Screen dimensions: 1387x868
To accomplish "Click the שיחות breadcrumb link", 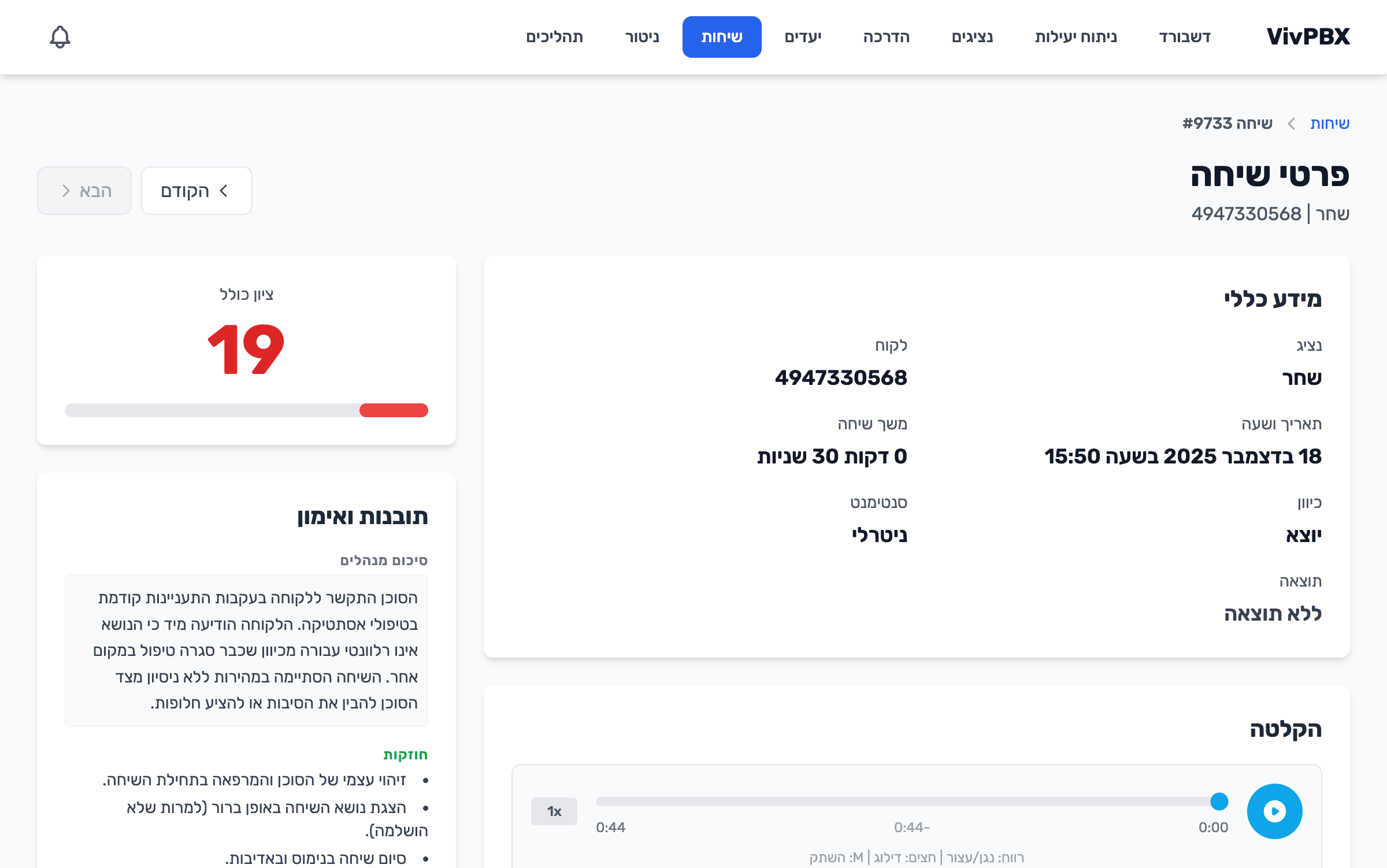I will pos(1329,123).
